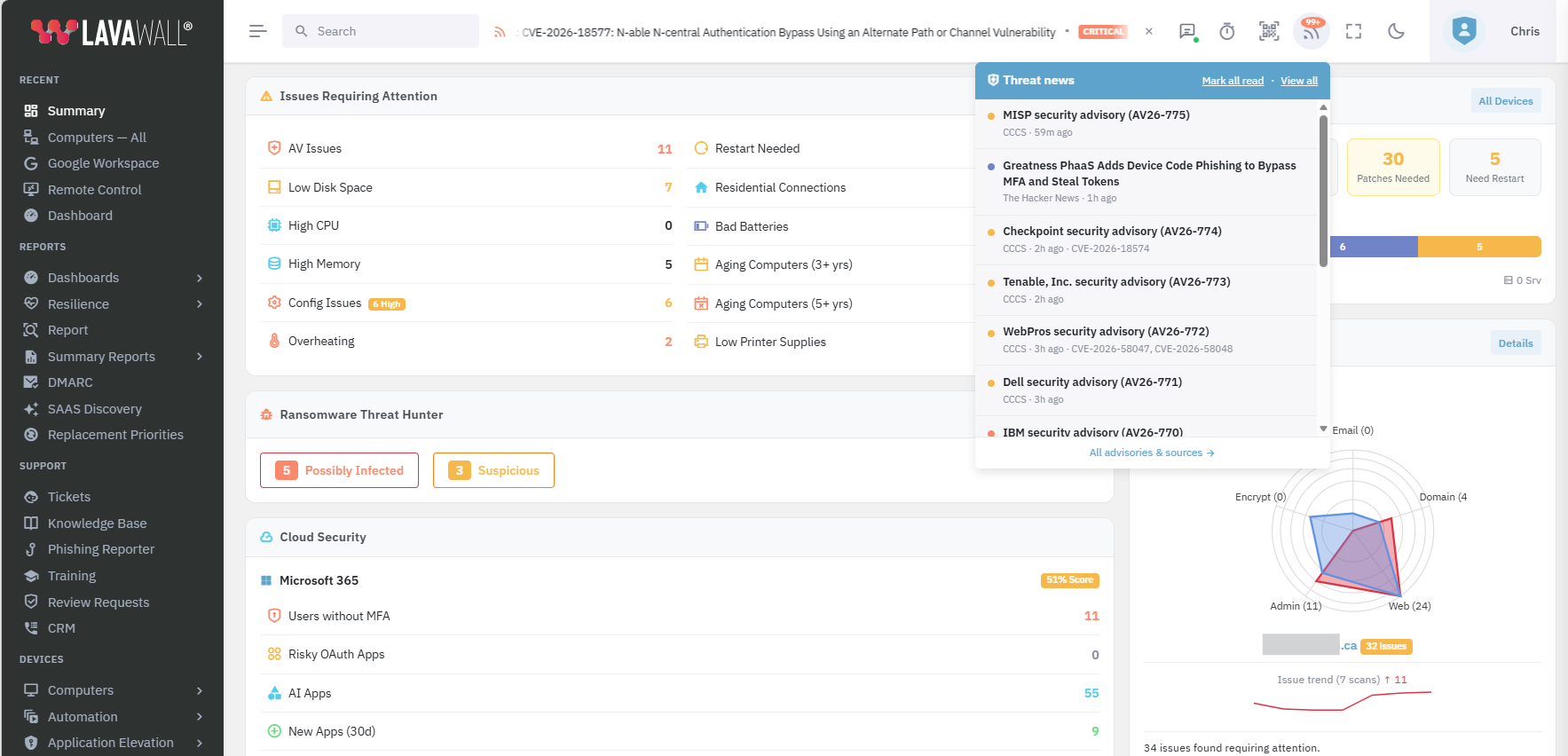This screenshot has width=1568, height=756.
Task: Open New Apps (30d) row
Action: click(680, 731)
